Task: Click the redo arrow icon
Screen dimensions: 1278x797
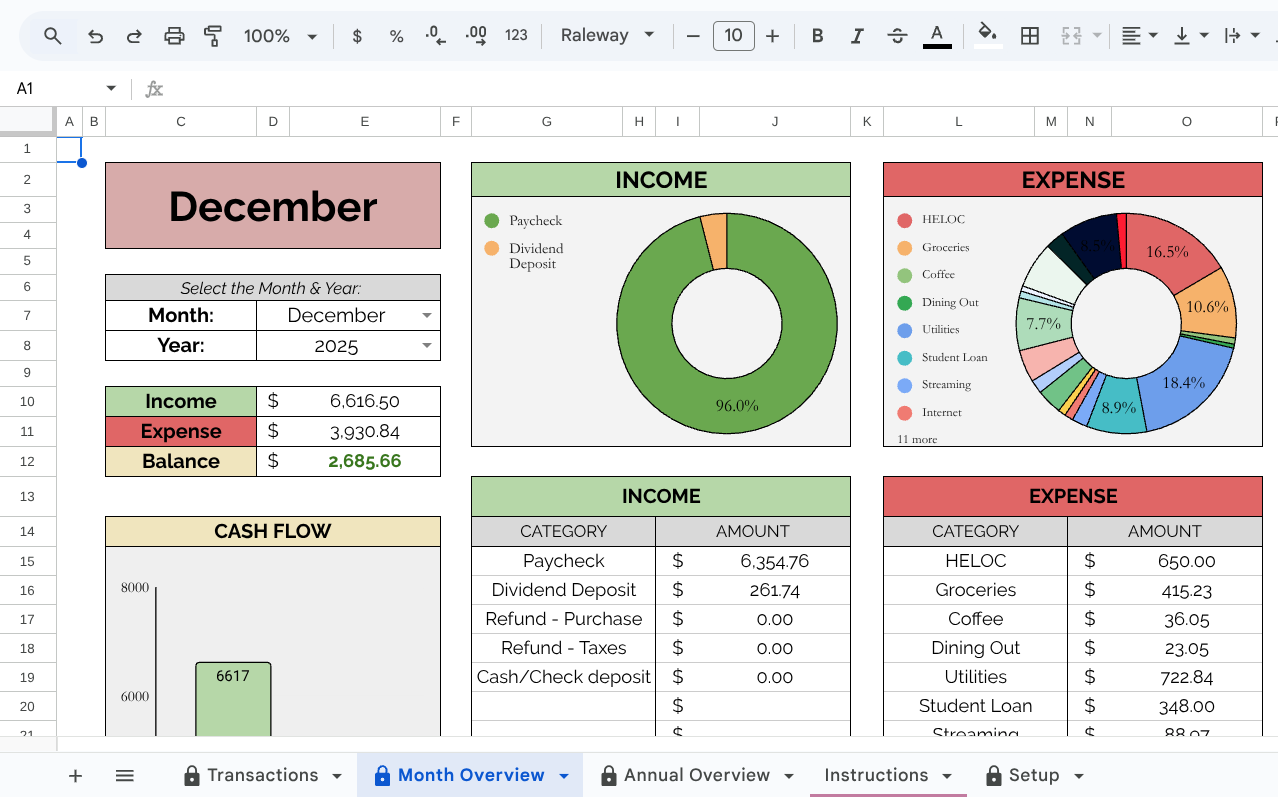Action: click(134, 36)
